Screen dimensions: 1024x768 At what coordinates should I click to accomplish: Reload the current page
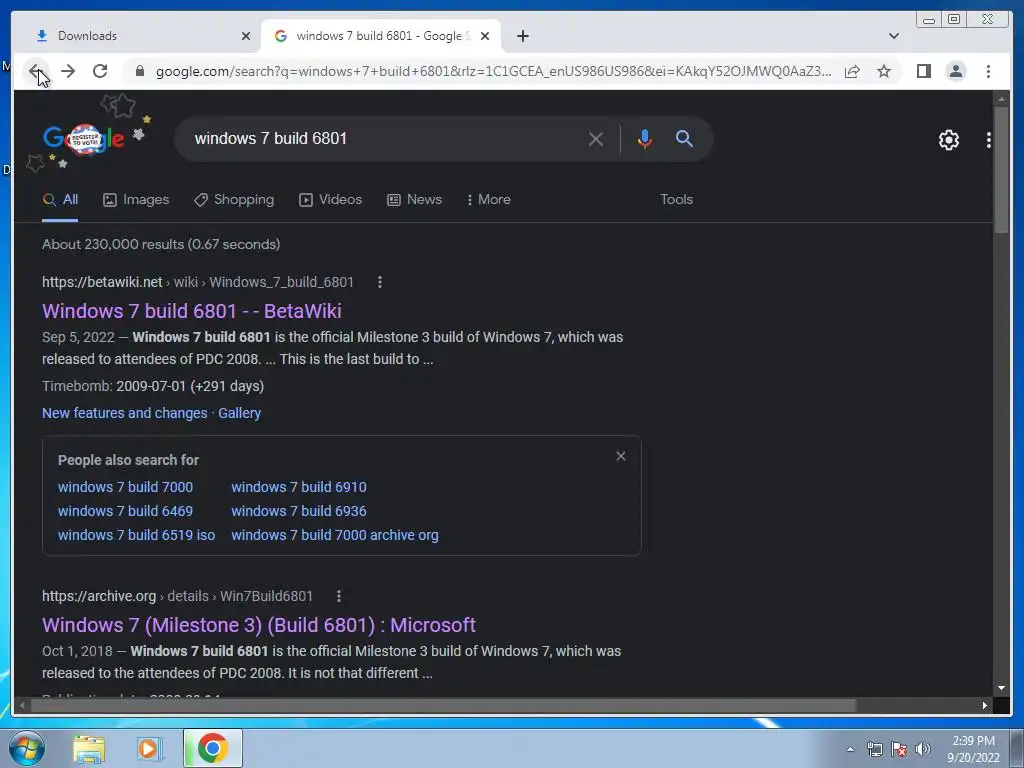pyautogui.click(x=100, y=71)
